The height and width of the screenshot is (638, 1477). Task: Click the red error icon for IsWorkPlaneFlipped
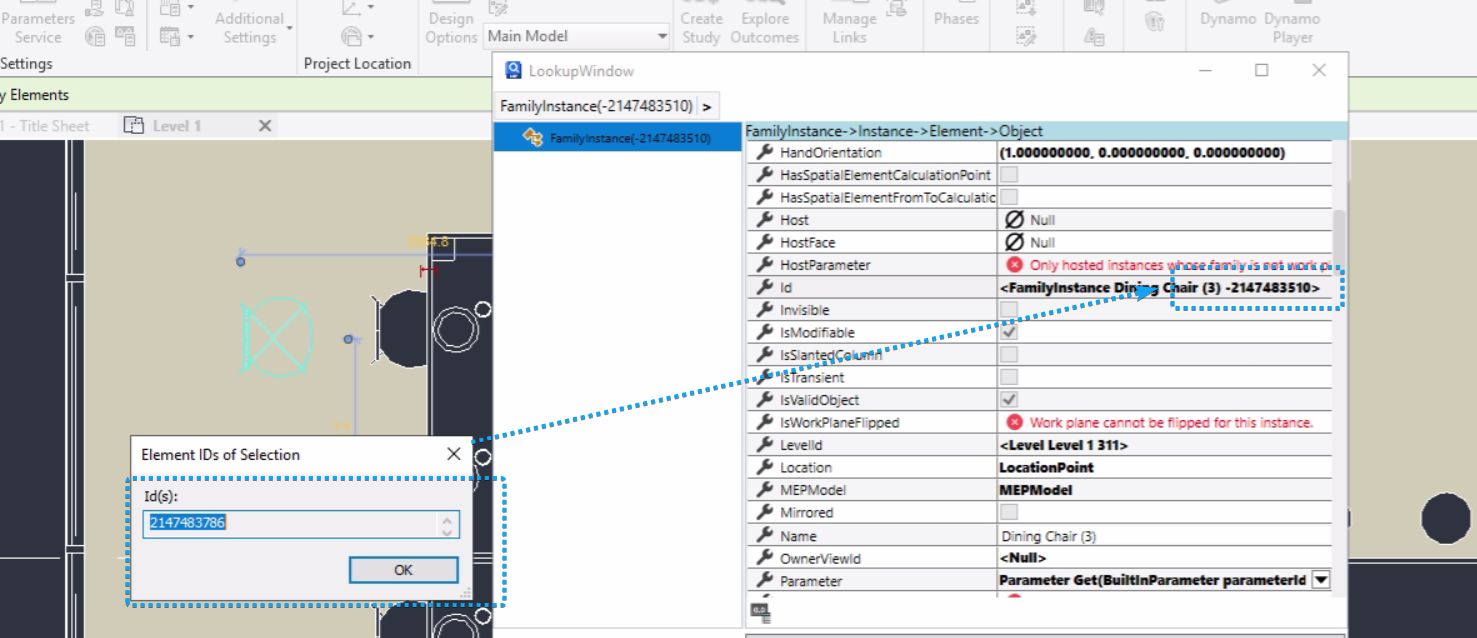click(x=1014, y=422)
